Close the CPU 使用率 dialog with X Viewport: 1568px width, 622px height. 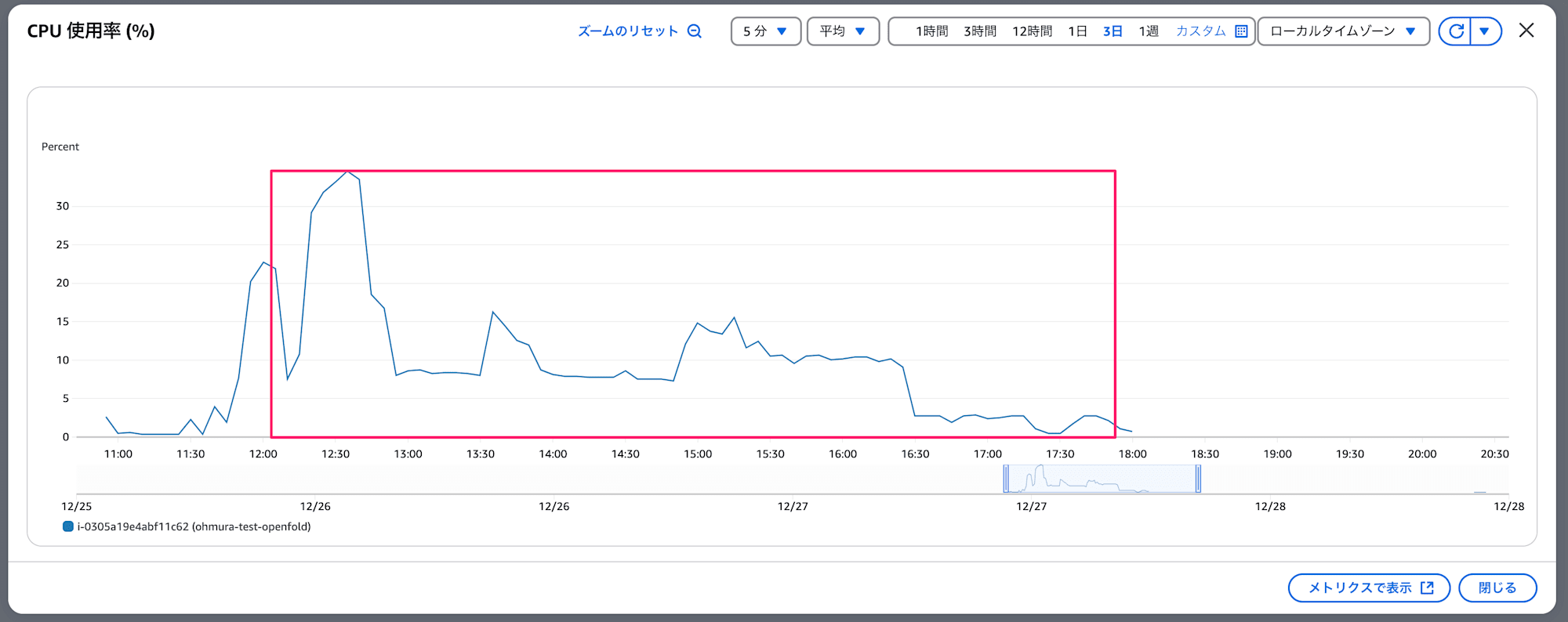1526,31
